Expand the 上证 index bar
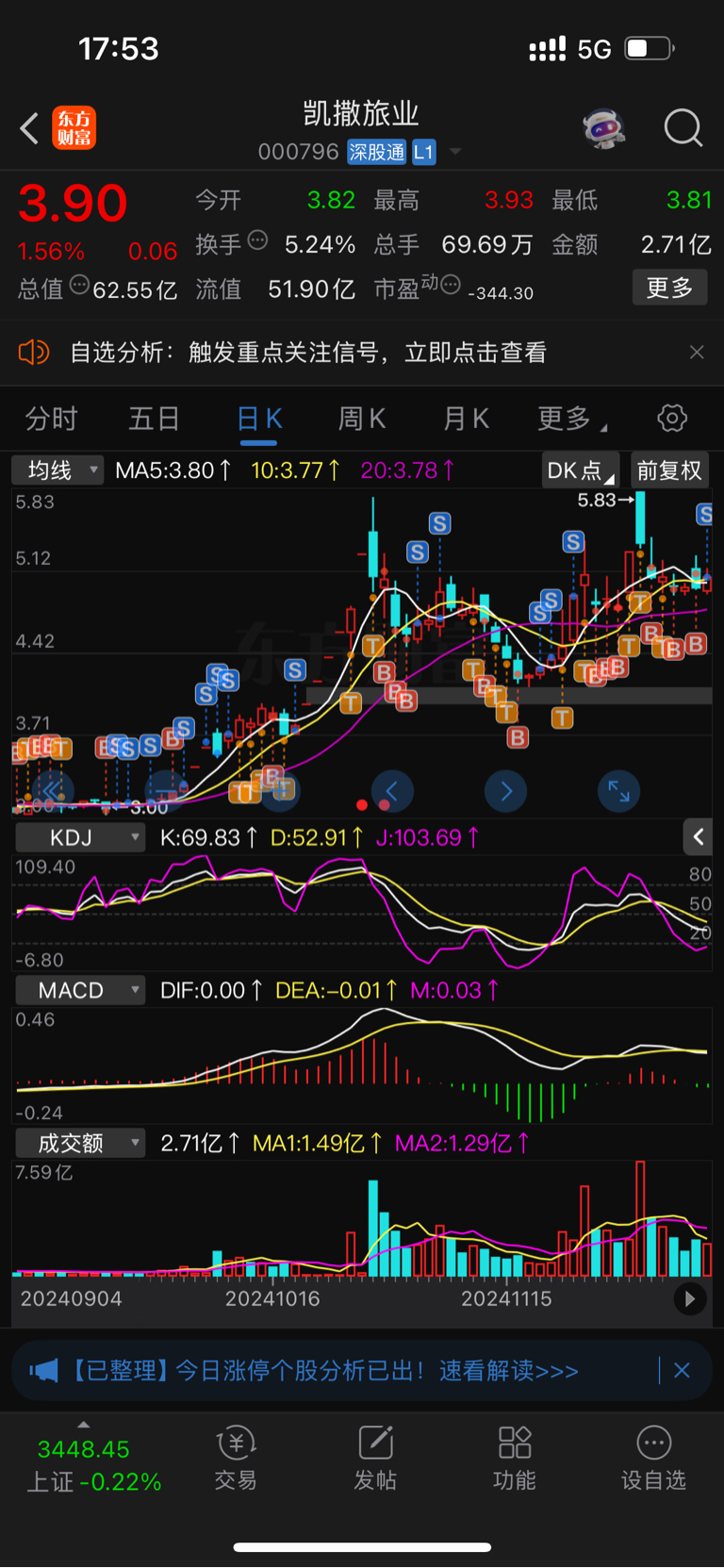The image size is (724, 1568). 84,1425
